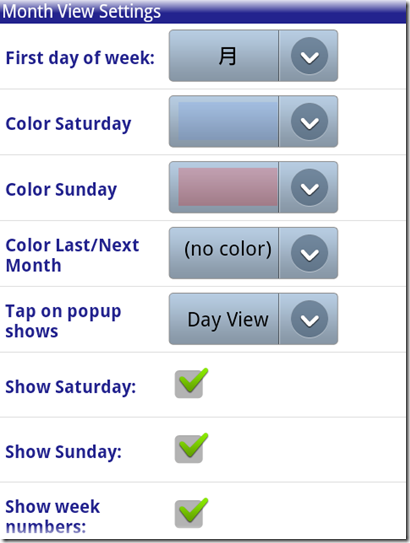Expand the Day View dropdown
This screenshot has height=543, width=410.
coord(253,319)
